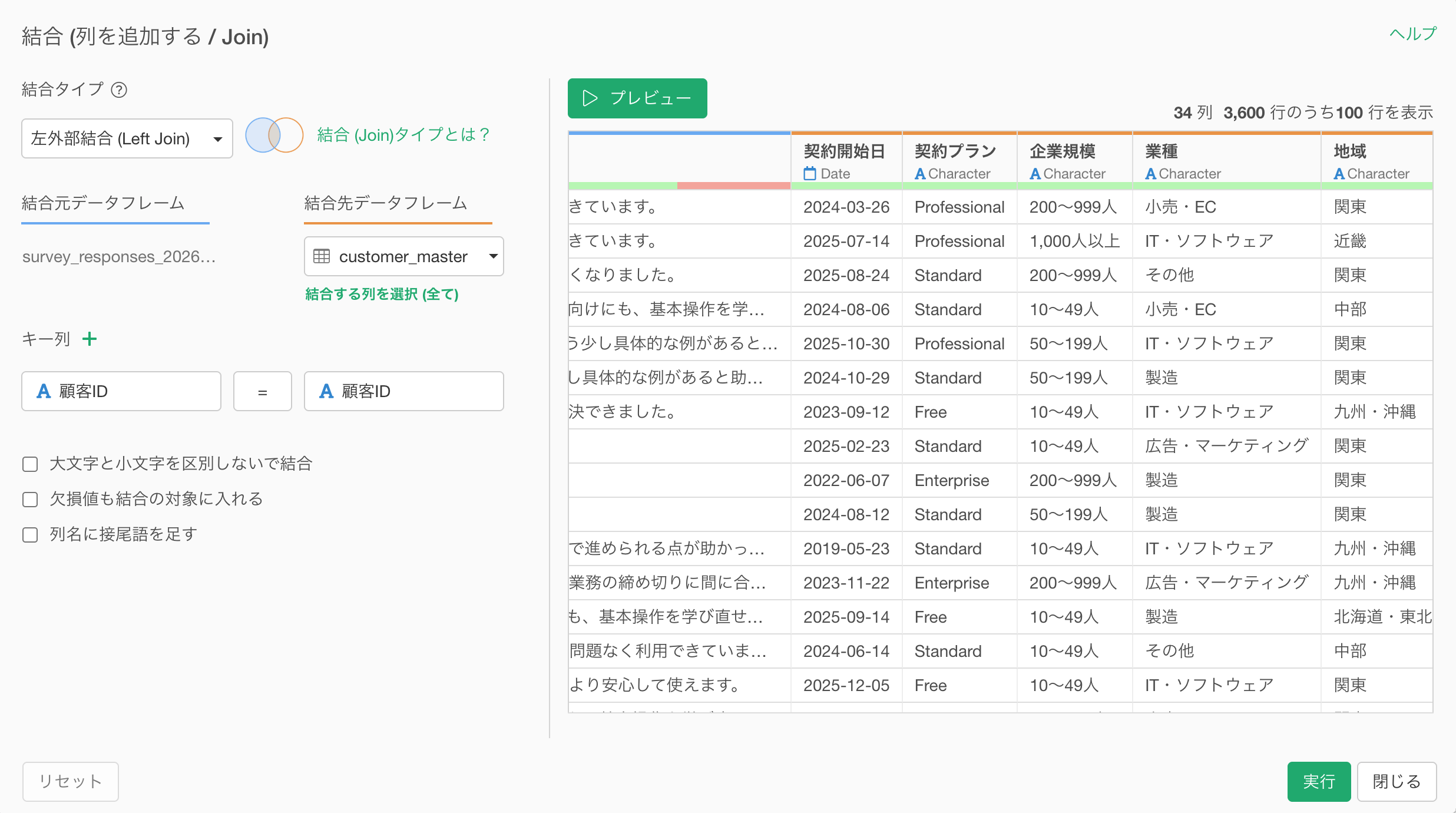Click the 実行 button

point(1319,782)
